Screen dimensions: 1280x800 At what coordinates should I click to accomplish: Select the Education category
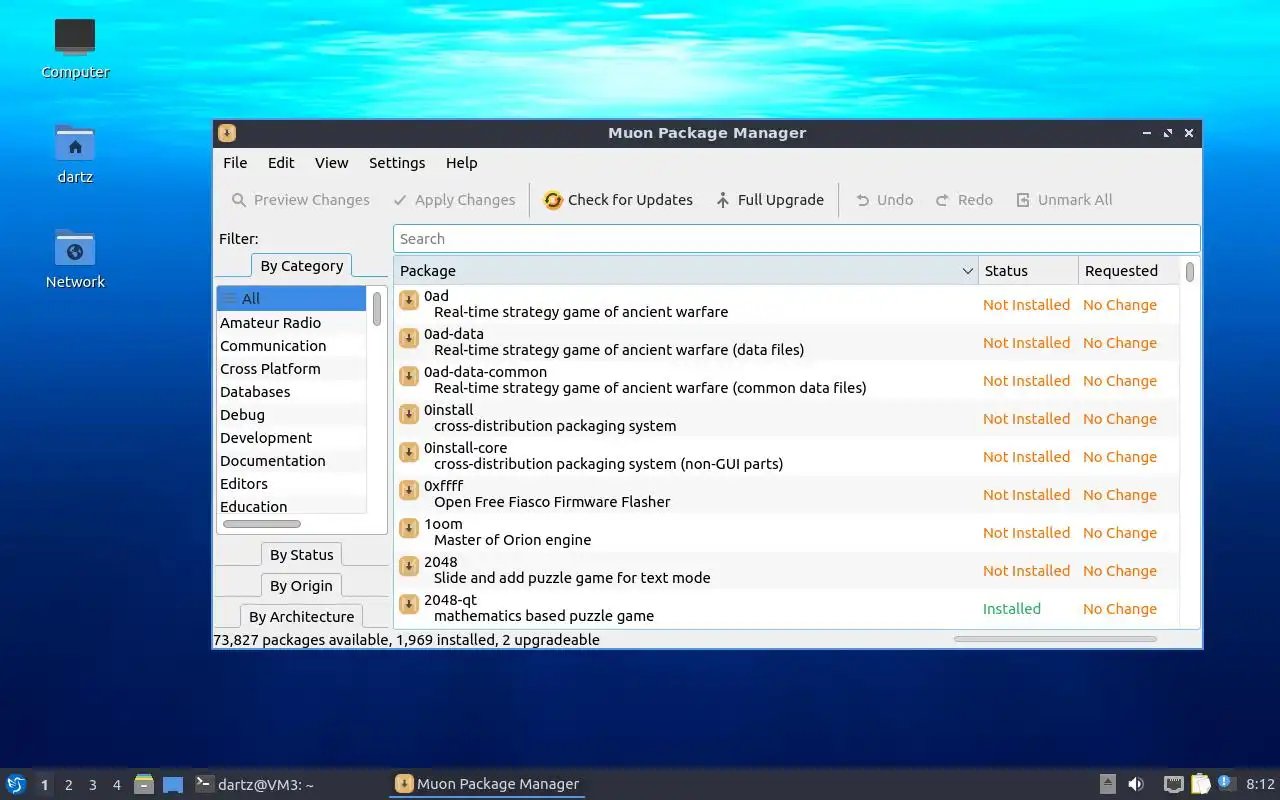click(x=291, y=507)
